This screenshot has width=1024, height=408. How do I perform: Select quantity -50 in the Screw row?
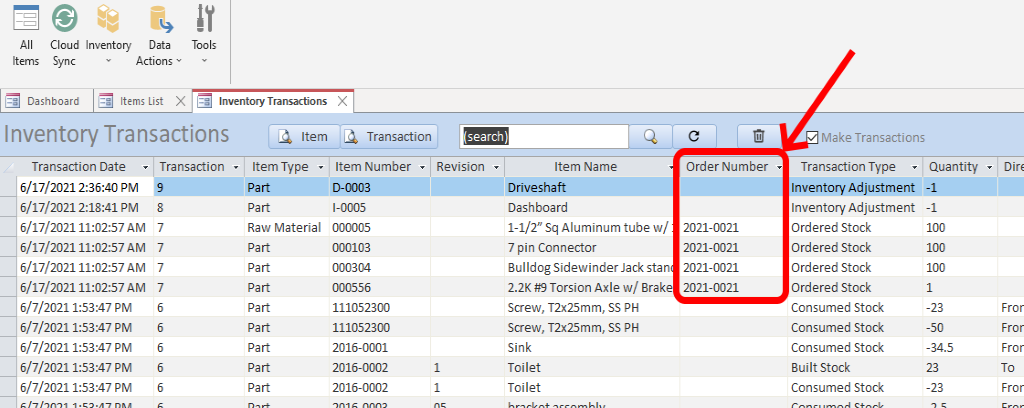[959, 327]
